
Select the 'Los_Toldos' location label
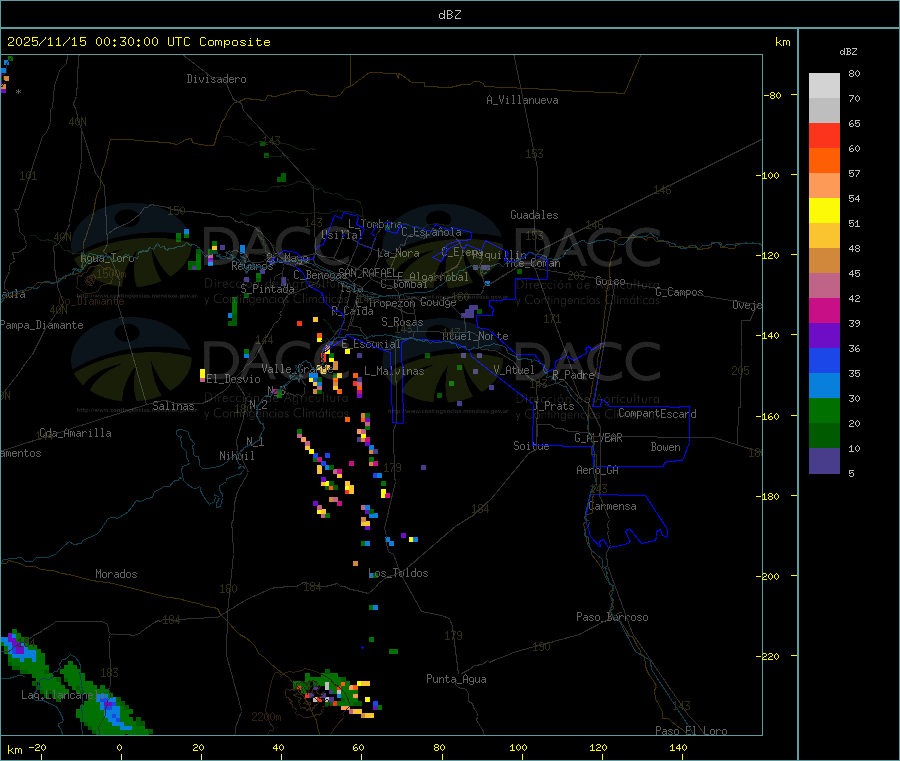pos(398,573)
